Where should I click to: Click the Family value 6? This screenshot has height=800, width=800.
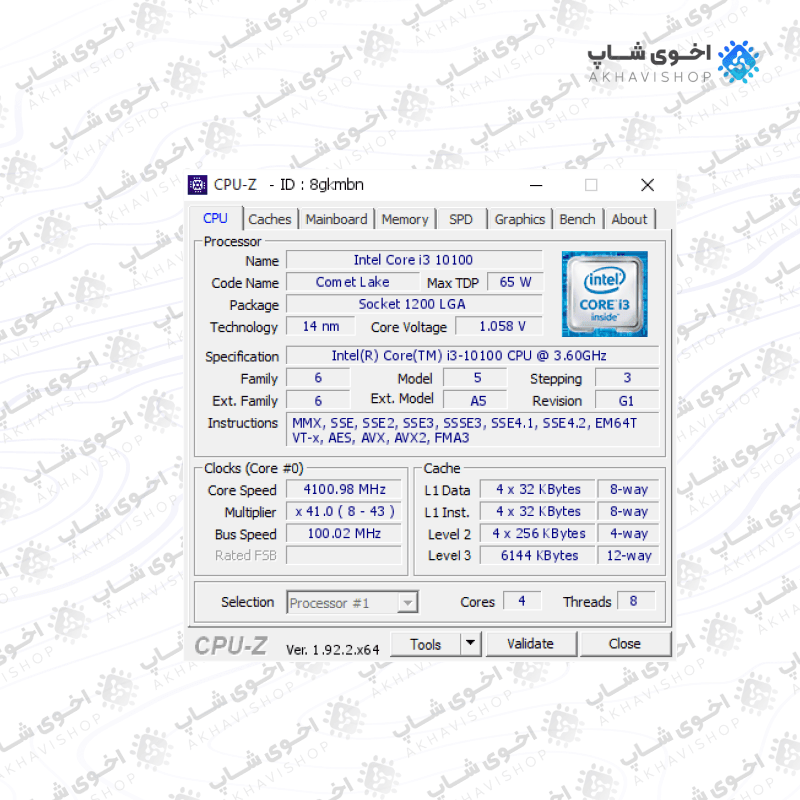[x=318, y=378]
